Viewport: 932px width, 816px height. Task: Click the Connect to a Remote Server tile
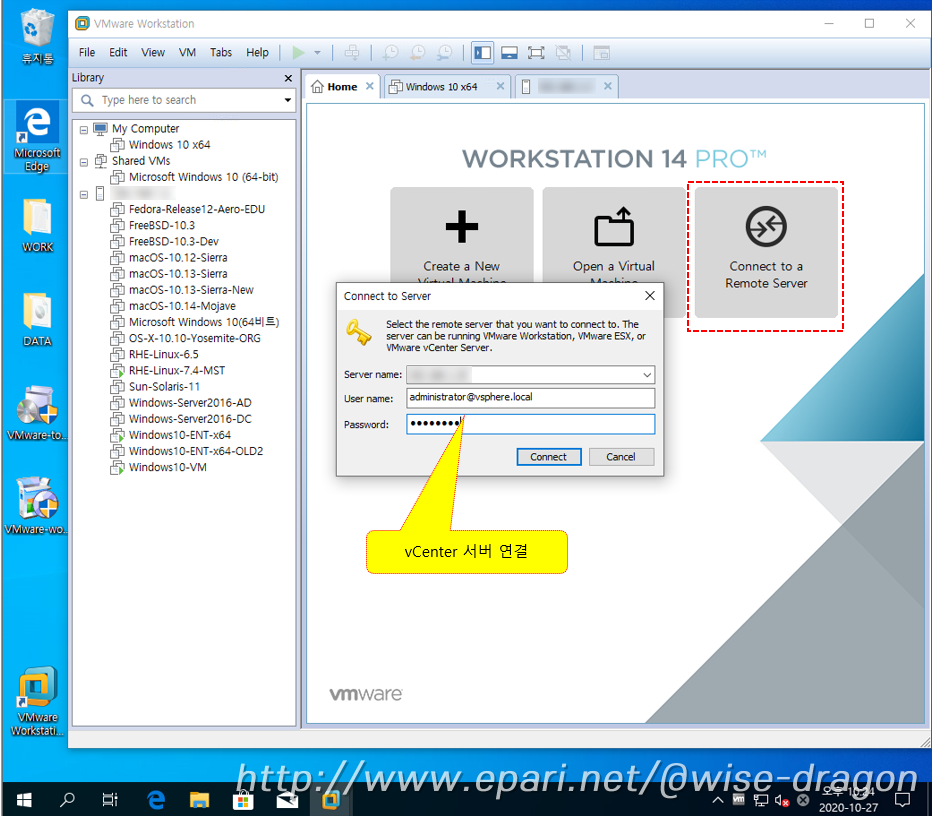[766, 253]
